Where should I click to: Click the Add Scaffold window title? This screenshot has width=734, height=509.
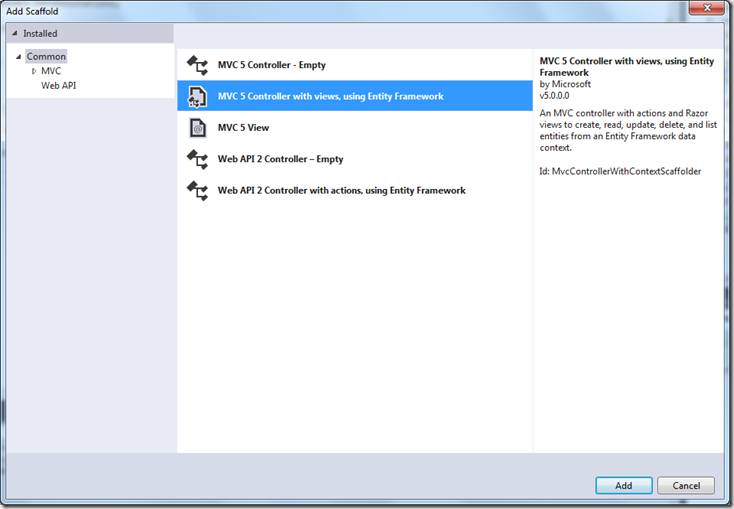(32, 11)
